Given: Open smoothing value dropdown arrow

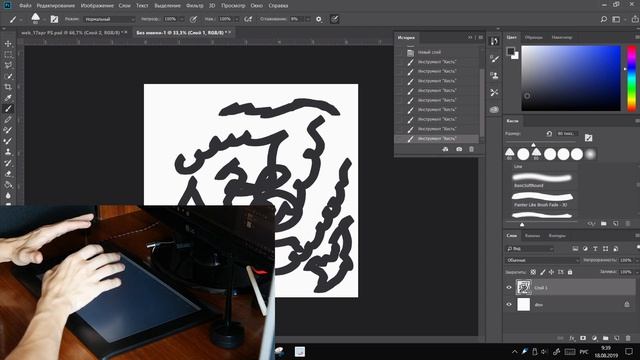Looking at the screenshot, I should (307, 19).
